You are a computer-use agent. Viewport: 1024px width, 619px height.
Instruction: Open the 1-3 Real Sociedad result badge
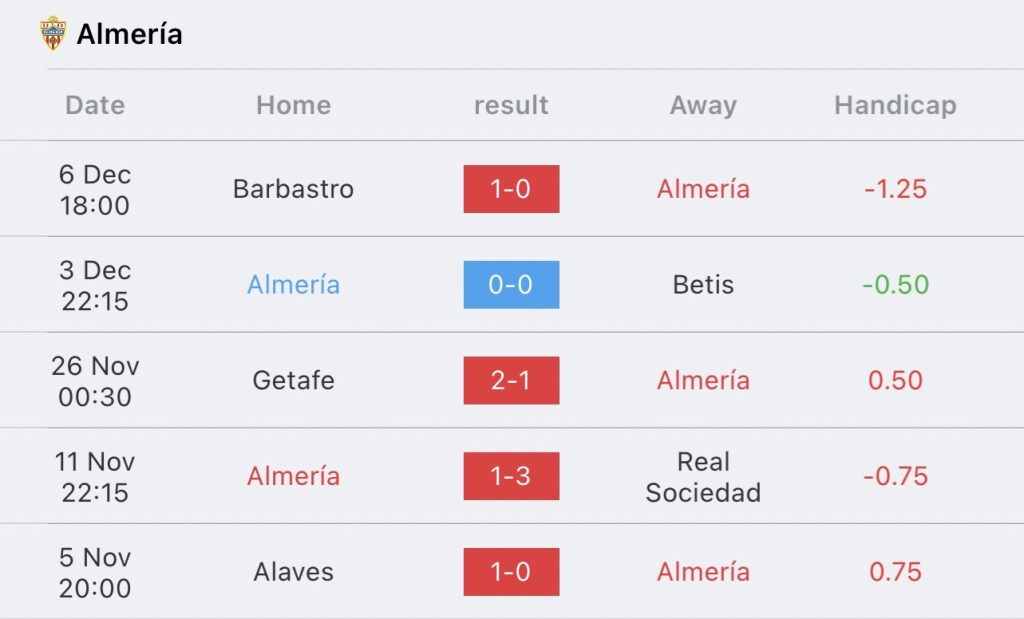tap(511, 476)
